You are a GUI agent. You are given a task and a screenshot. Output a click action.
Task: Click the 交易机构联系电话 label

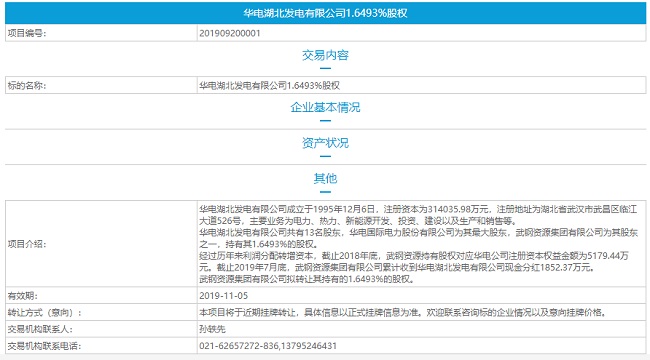[x=44, y=346]
